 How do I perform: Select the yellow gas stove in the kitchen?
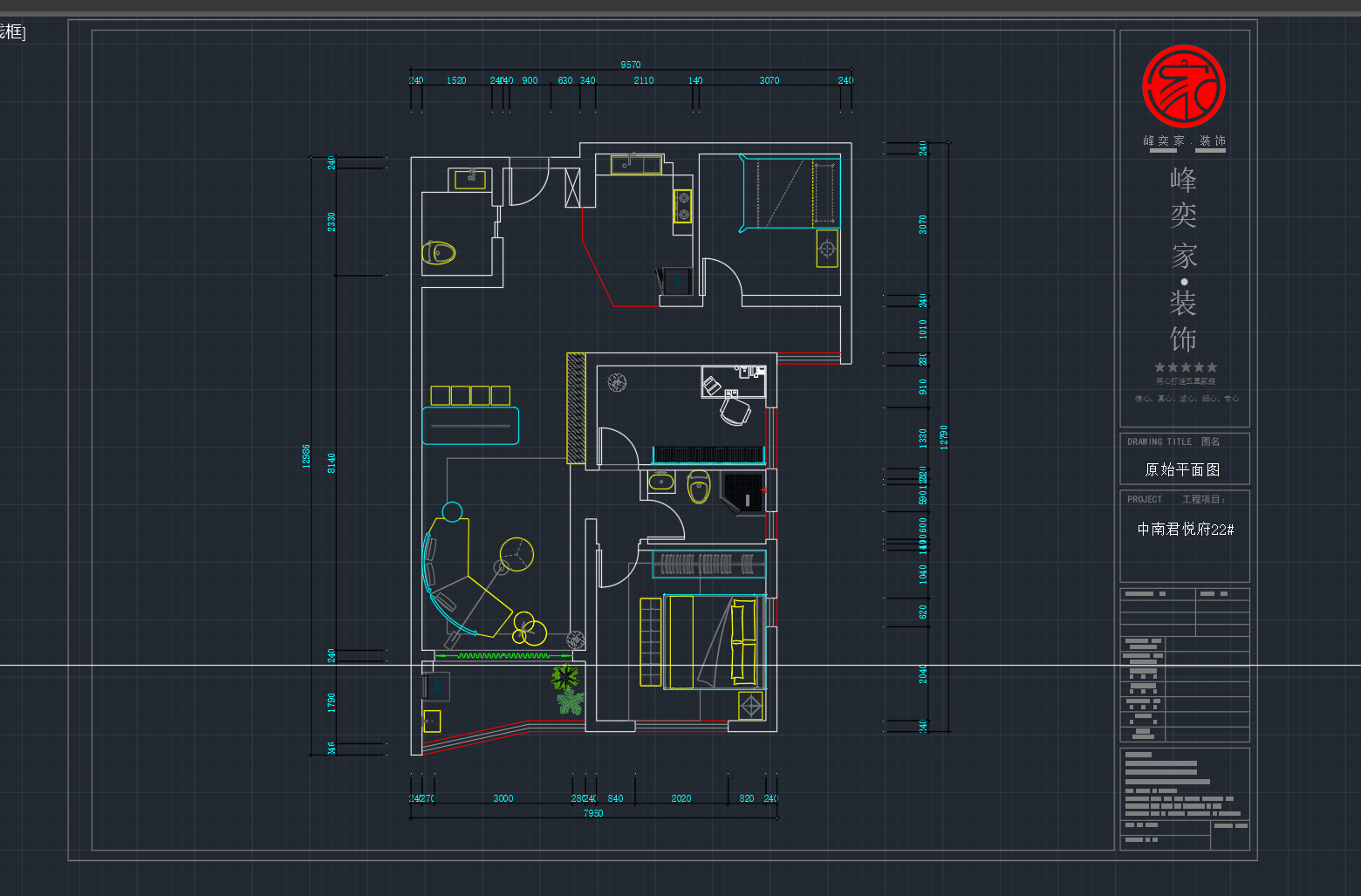[x=682, y=206]
